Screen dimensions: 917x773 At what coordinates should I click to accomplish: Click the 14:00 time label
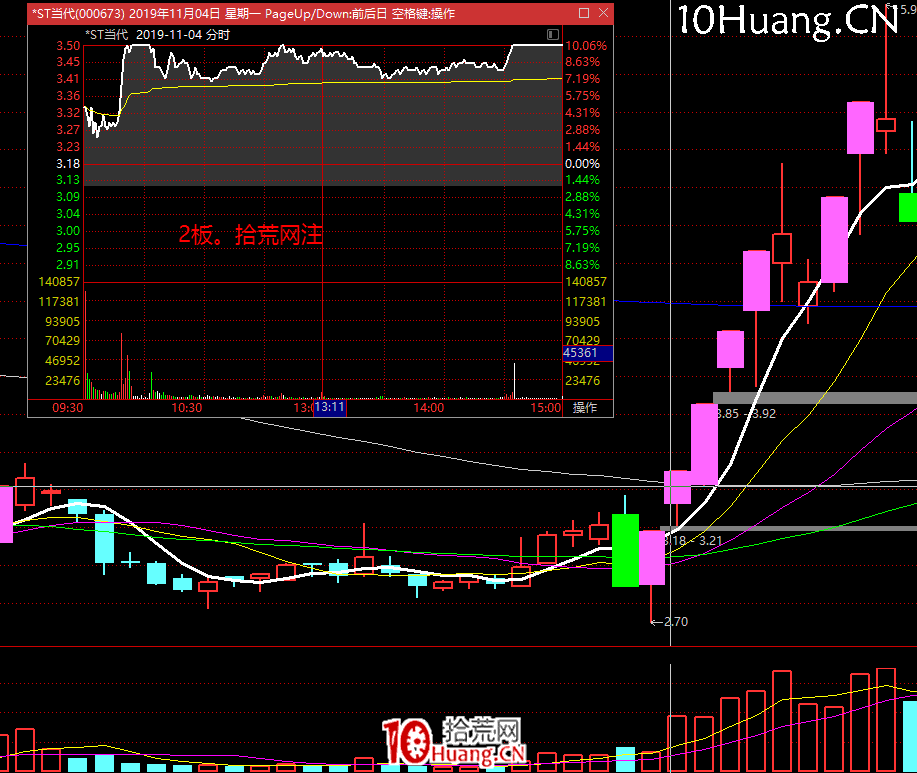pos(429,408)
